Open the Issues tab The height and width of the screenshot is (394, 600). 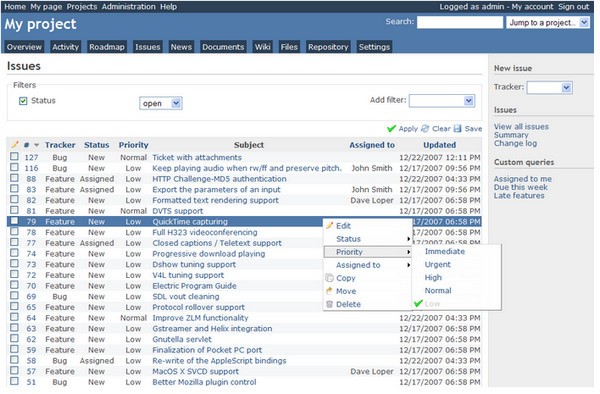pos(148,47)
